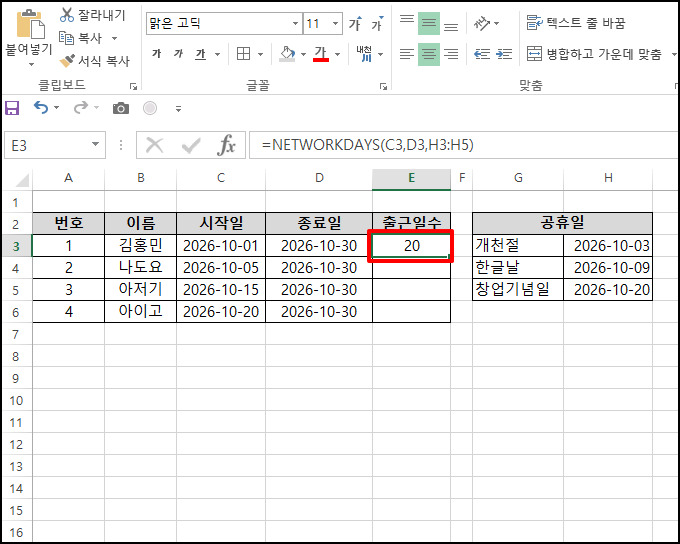Open Insert Function fx dialog
680x544 pixels.
226,145
